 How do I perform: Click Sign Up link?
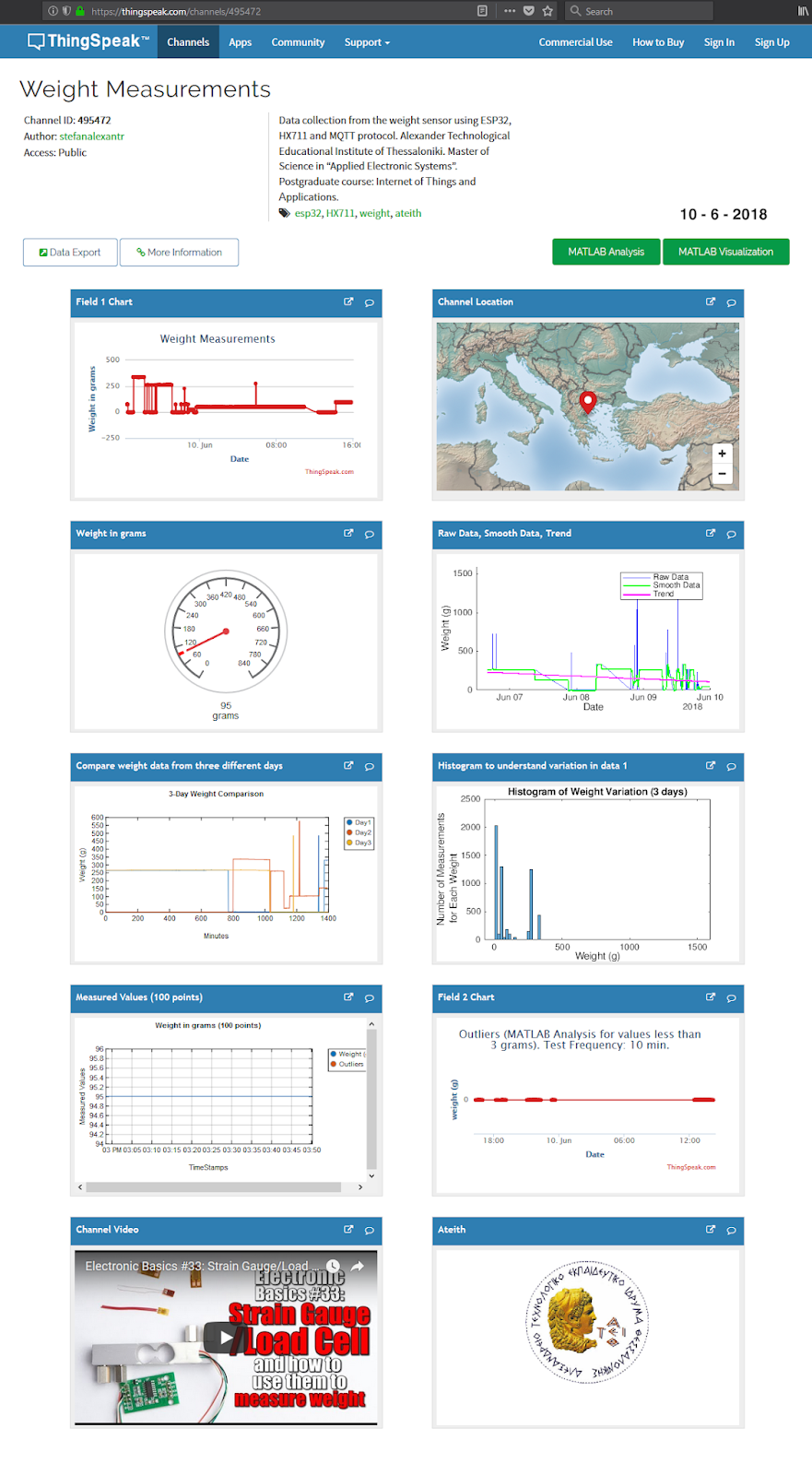771,42
